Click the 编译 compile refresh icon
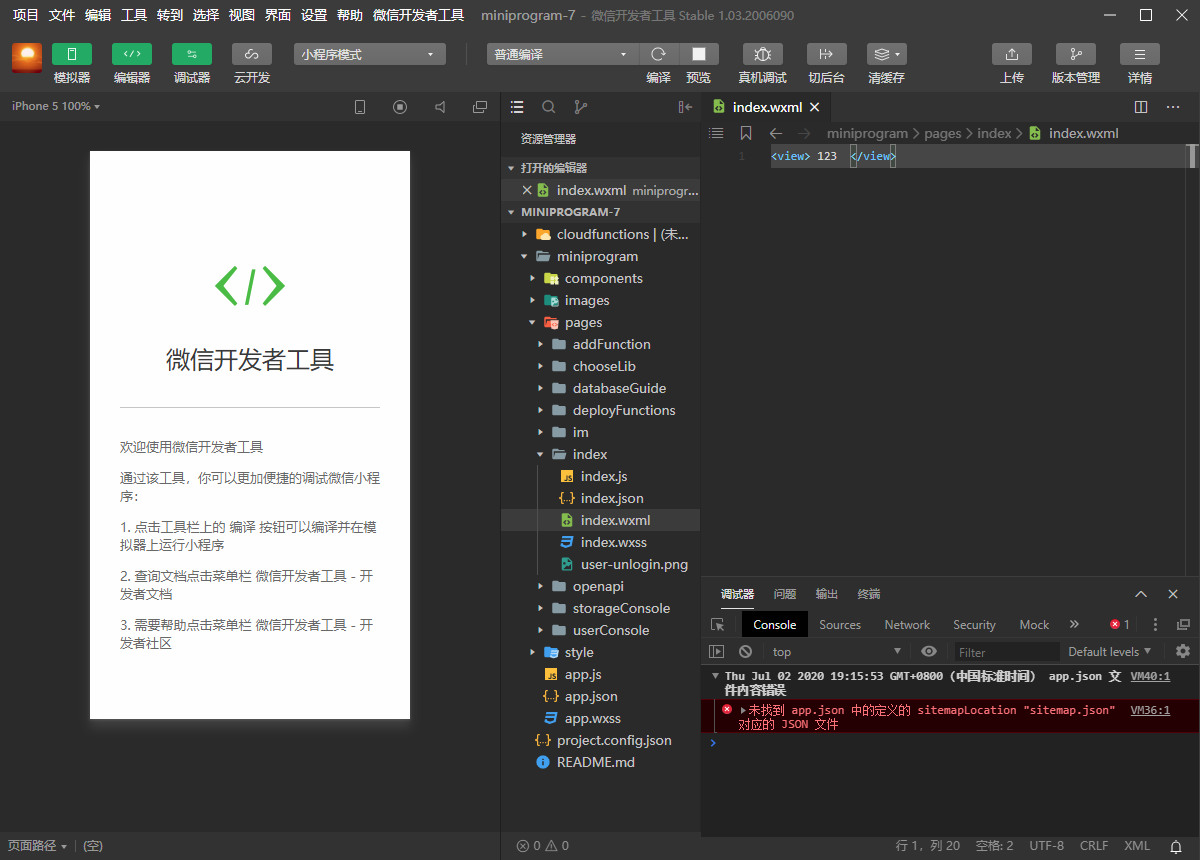Screen dimensions: 1200x860 tap(658, 54)
